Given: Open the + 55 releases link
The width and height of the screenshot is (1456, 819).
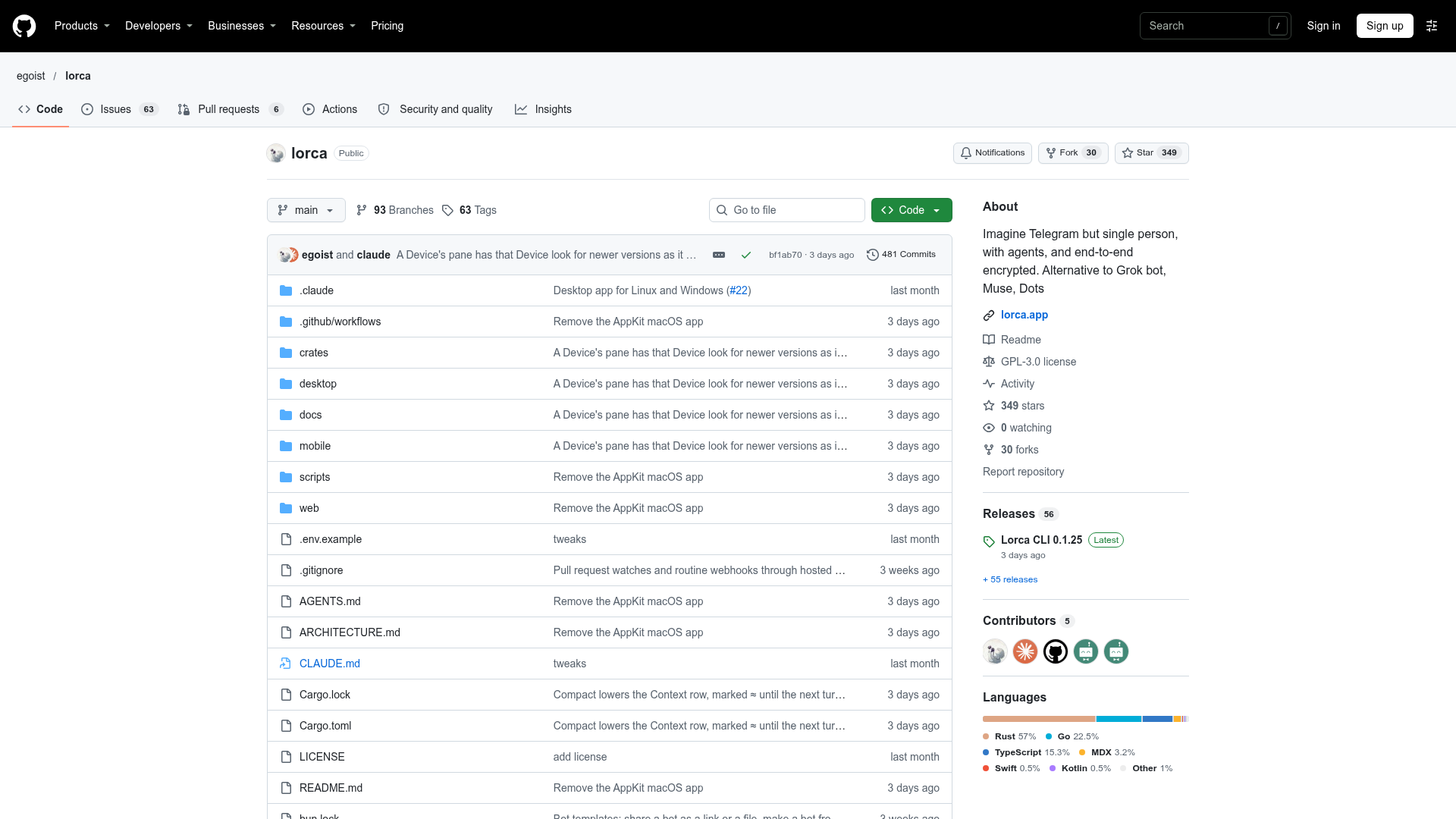Looking at the screenshot, I should coord(1010,579).
